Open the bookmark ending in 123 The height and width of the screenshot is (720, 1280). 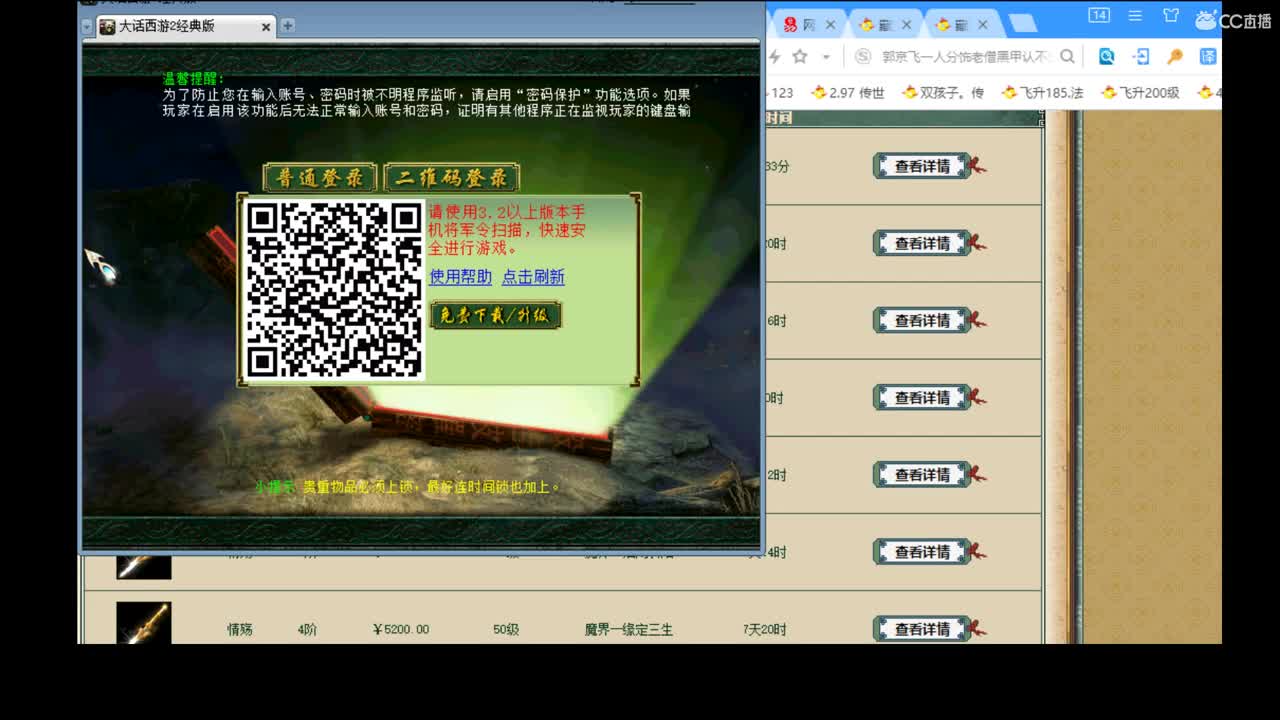coord(781,93)
